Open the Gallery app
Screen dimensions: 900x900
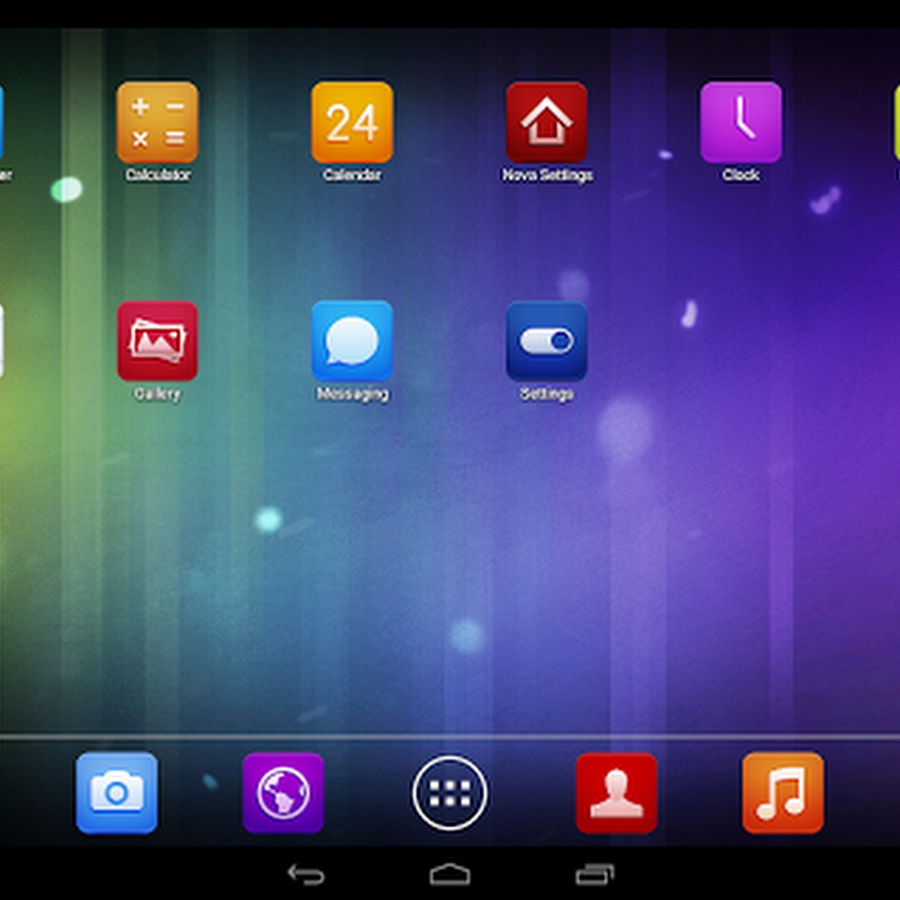click(x=157, y=341)
